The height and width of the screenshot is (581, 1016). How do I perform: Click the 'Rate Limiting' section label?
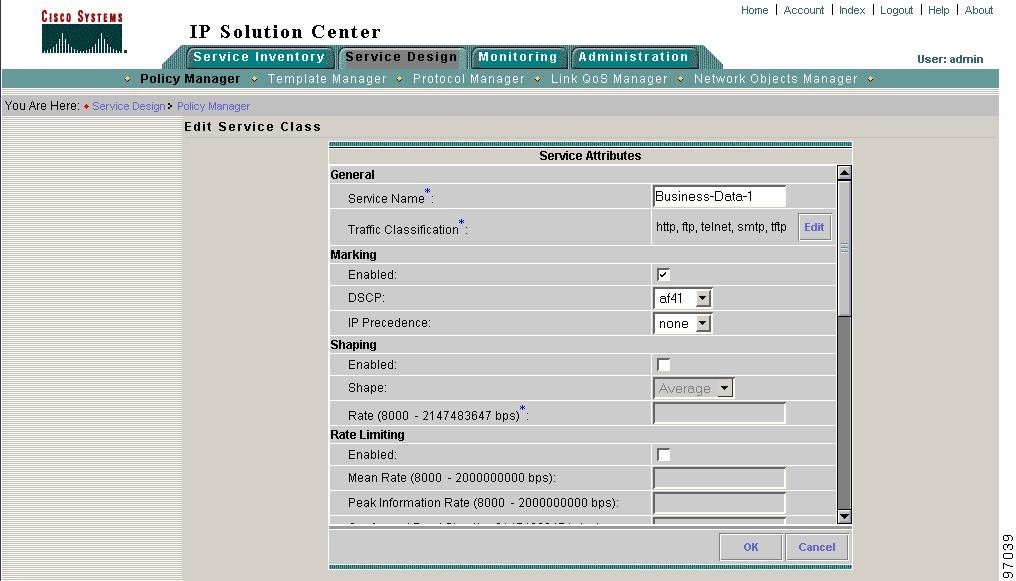click(367, 435)
